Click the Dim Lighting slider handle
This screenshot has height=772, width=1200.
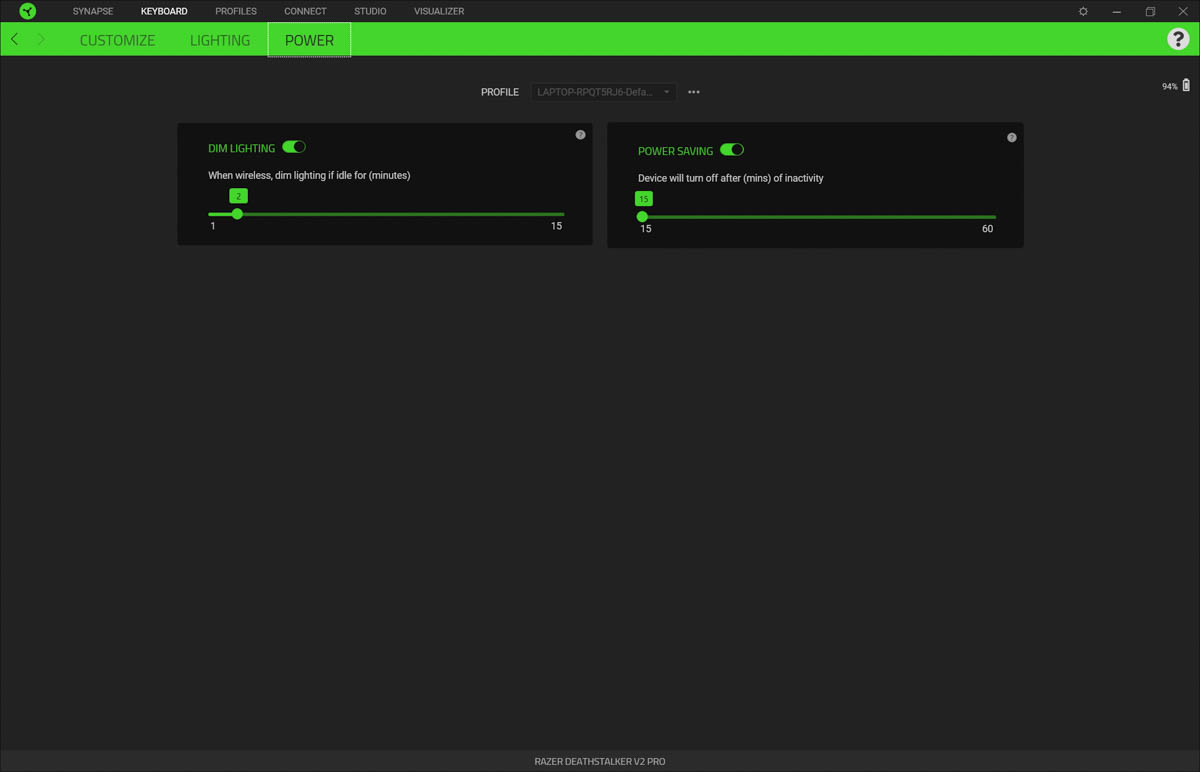pos(237,214)
